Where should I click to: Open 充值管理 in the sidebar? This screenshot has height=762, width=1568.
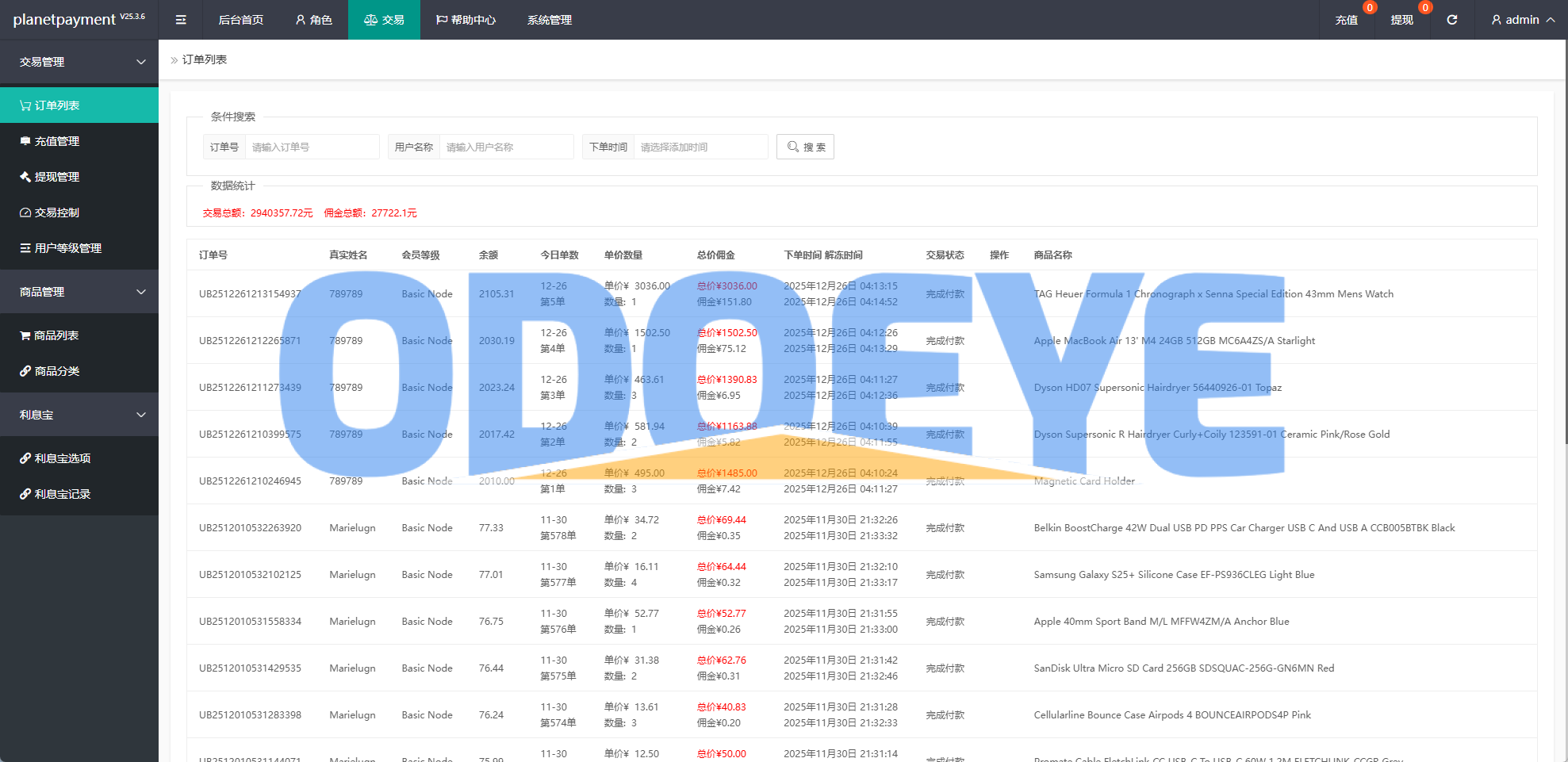pyautogui.click(x=56, y=141)
